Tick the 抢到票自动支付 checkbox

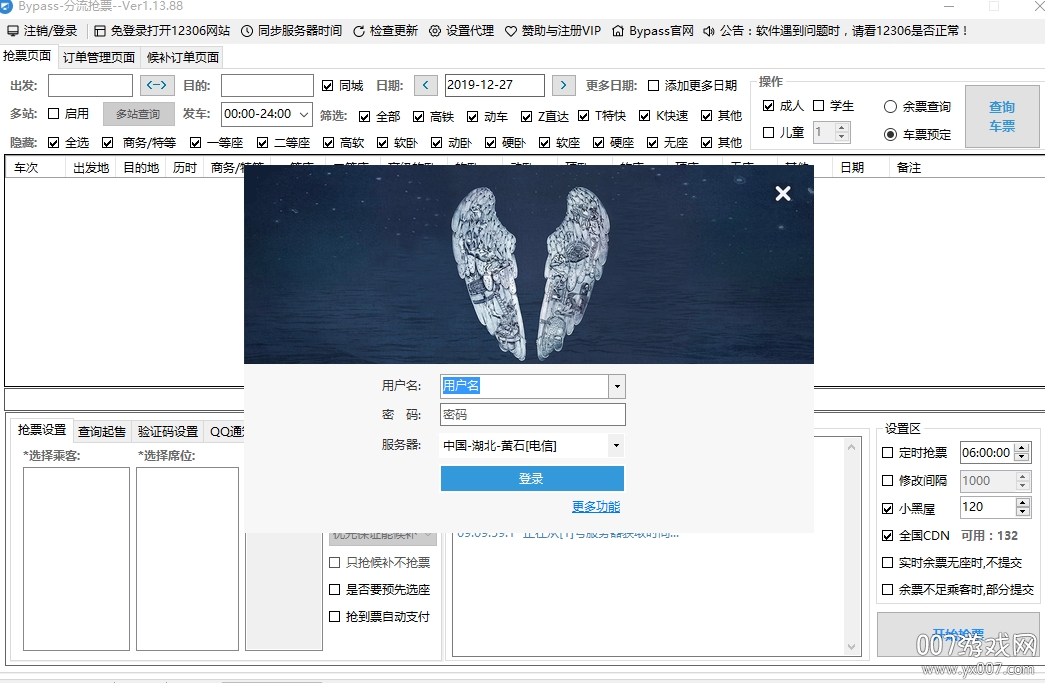pos(335,617)
